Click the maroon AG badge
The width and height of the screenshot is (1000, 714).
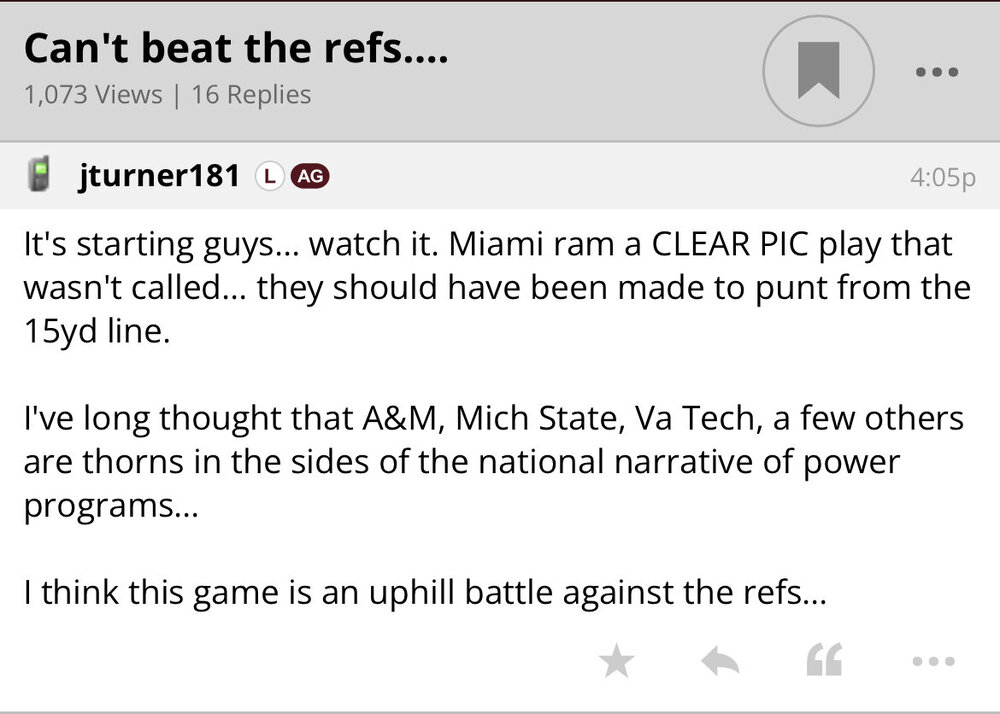point(309,176)
